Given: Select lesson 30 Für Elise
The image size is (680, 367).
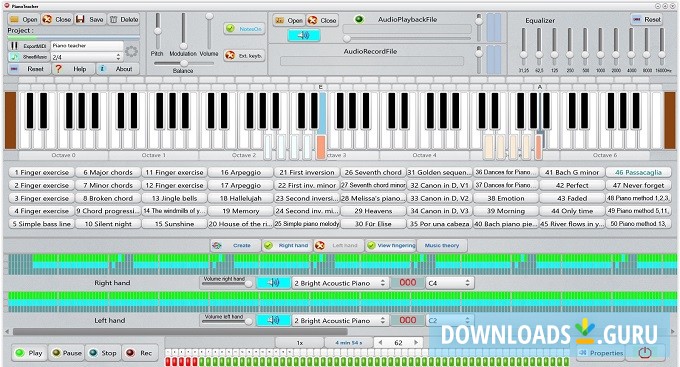Looking at the screenshot, I should [x=373, y=224].
